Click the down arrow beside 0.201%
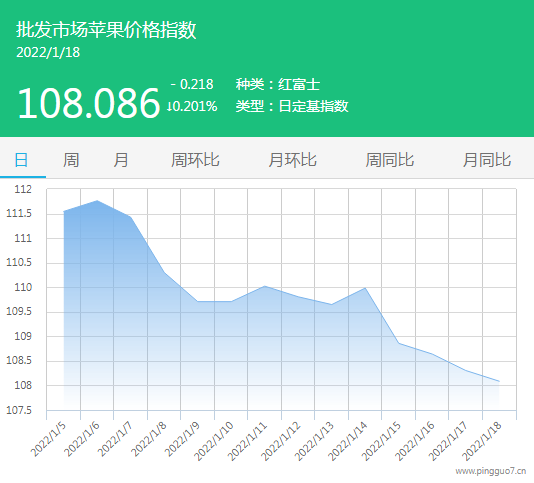The height and width of the screenshot is (483, 534). 169,107
